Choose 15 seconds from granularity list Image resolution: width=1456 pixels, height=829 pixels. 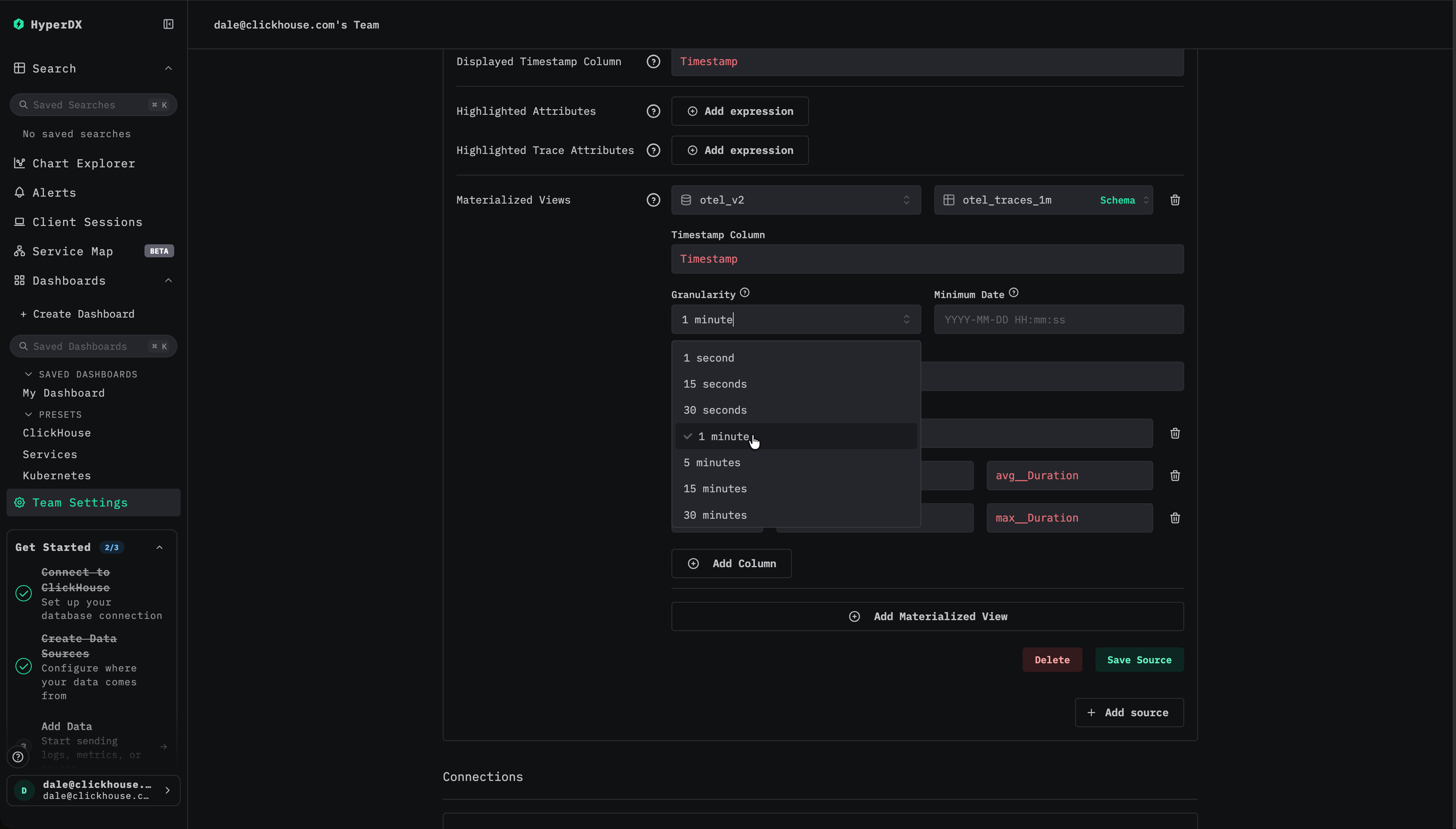pyautogui.click(x=715, y=384)
